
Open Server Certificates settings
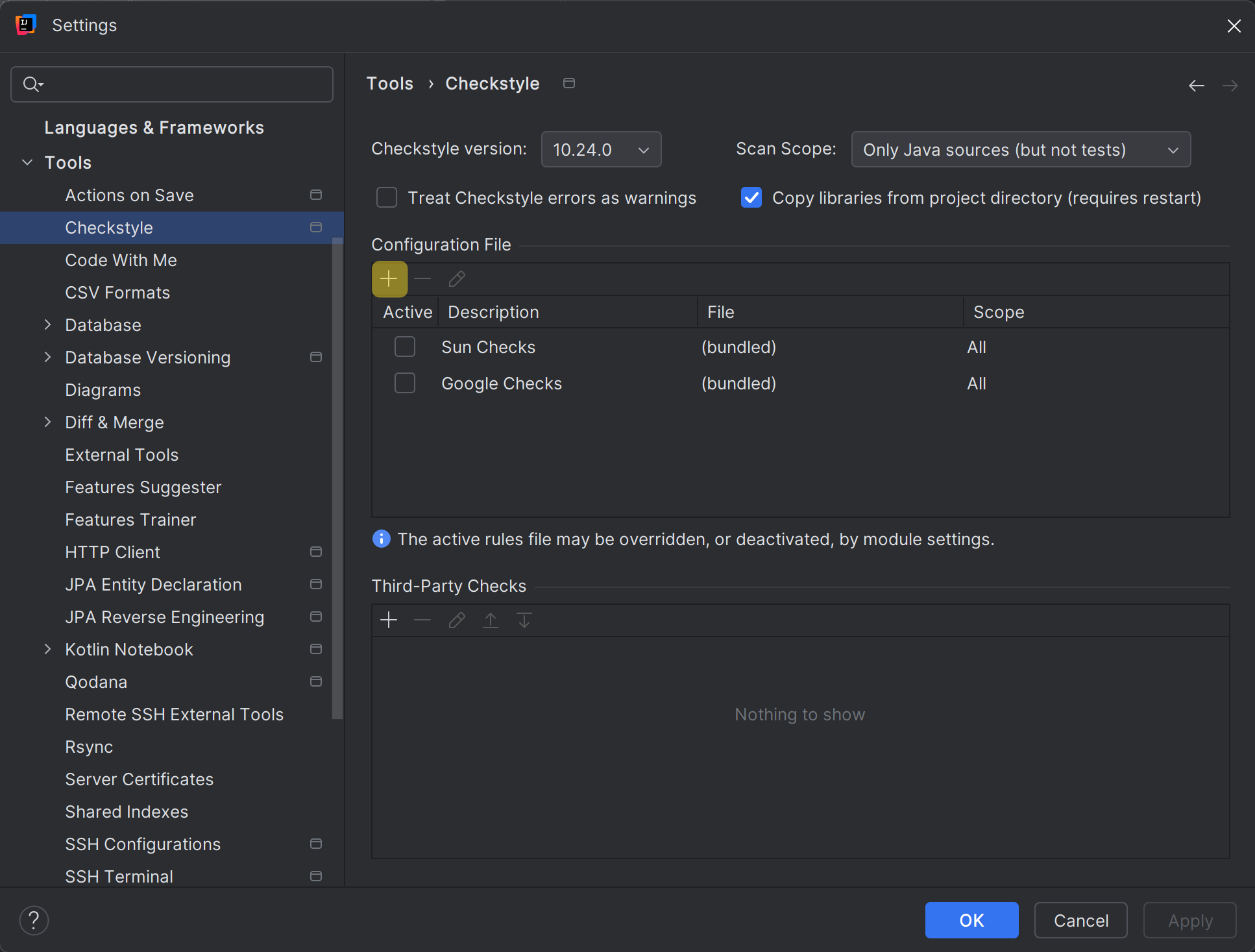pyautogui.click(x=140, y=779)
